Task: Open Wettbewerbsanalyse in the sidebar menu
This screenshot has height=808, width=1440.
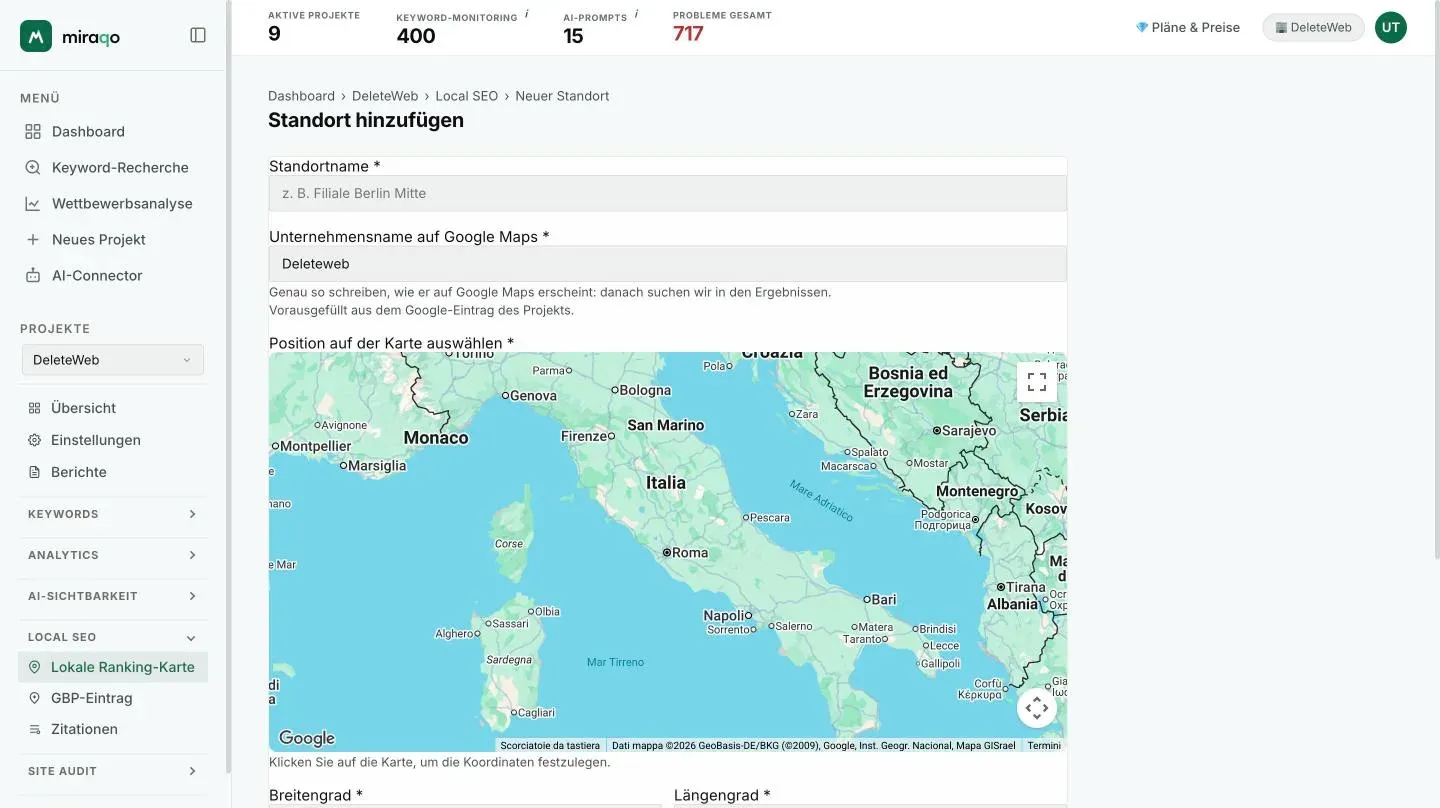Action: coord(112,203)
